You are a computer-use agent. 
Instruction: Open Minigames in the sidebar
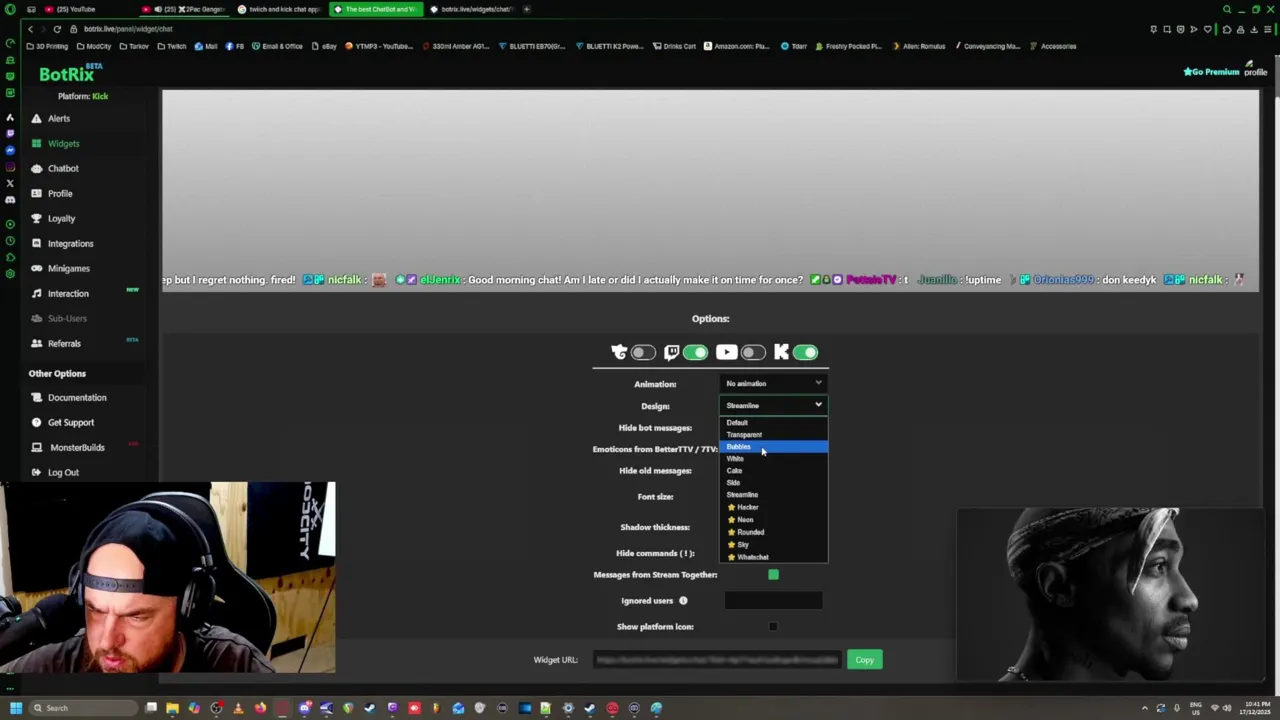pyautogui.click(x=68, y=268)
